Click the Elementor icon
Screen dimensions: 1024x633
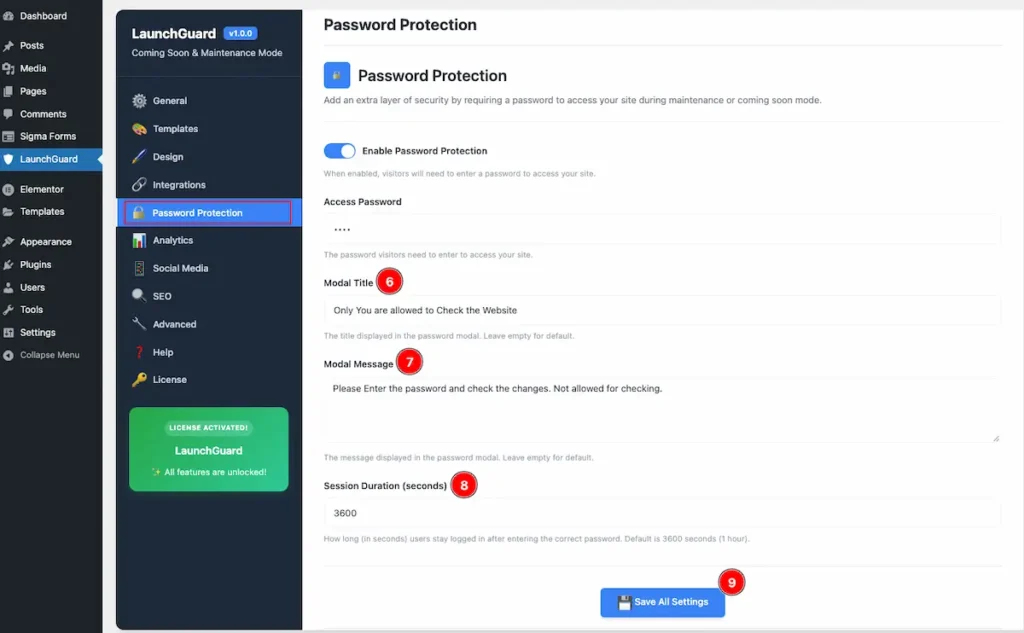point(8,189)
